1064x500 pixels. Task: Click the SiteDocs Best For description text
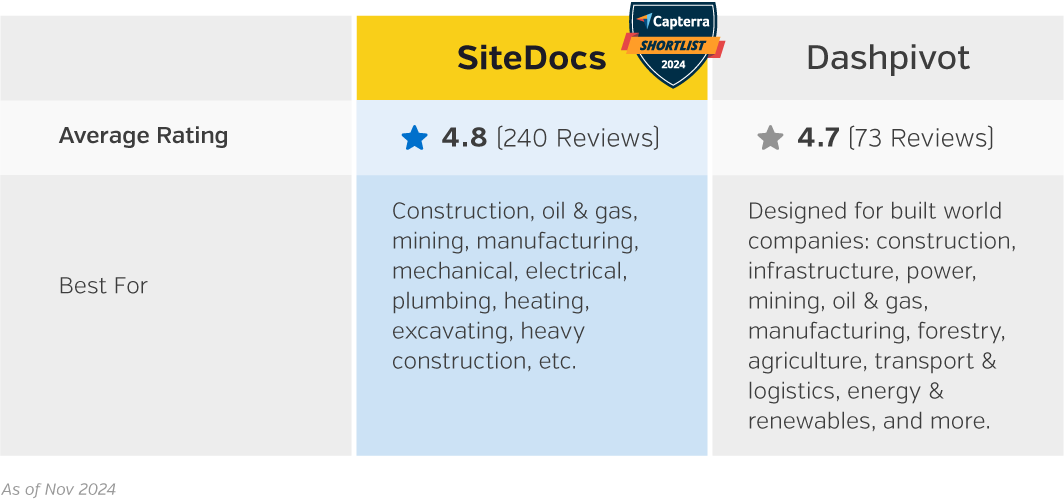click(514, 286)
